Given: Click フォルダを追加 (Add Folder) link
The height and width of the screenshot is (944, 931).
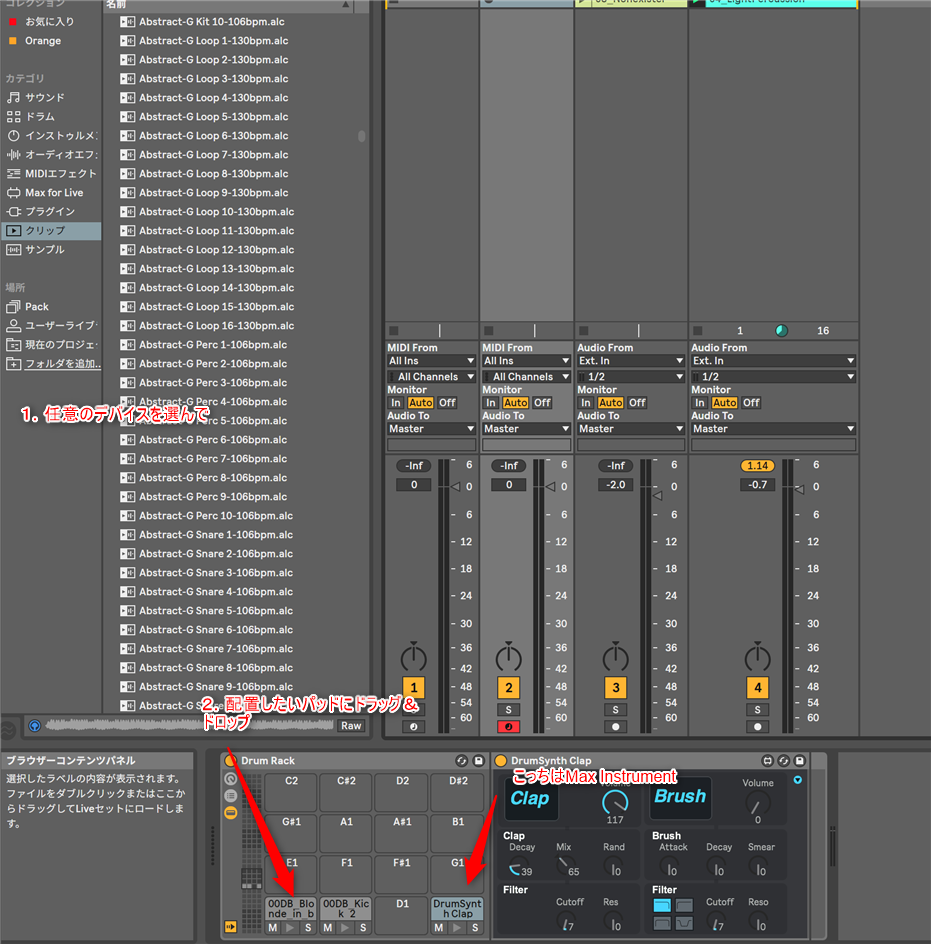Looking at the screenshot, I should point(62,364).
